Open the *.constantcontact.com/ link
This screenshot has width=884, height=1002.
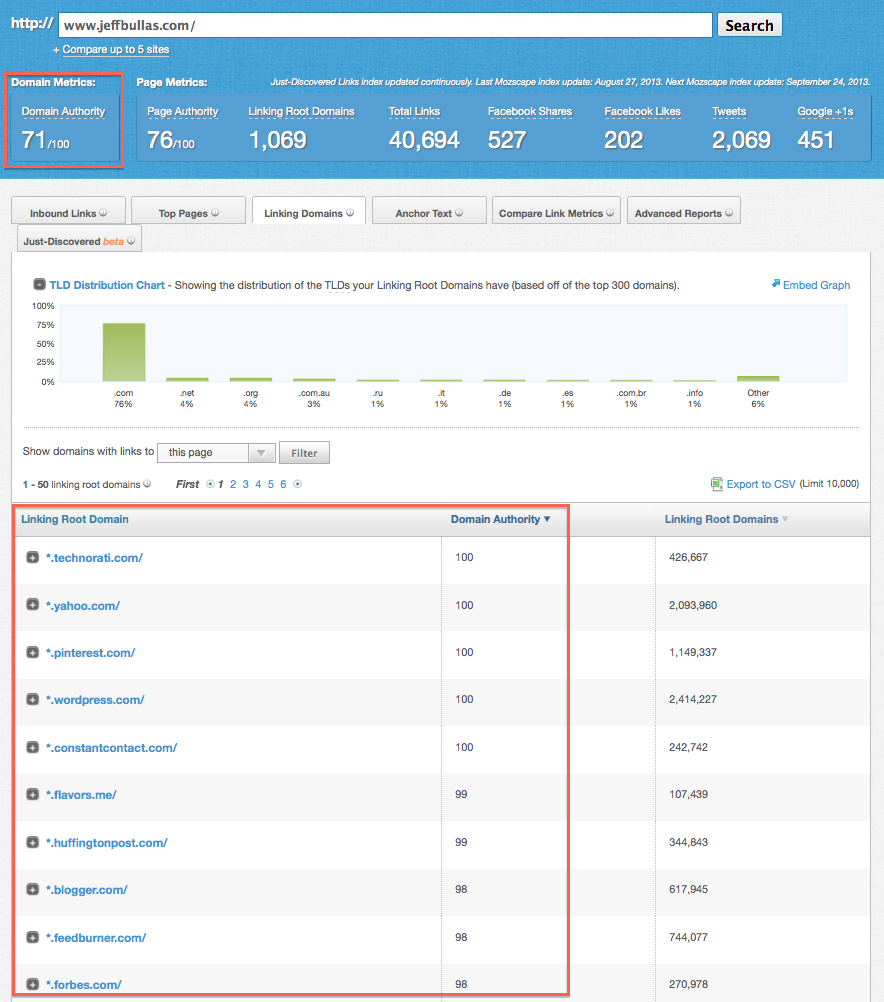tap(111, 747)
